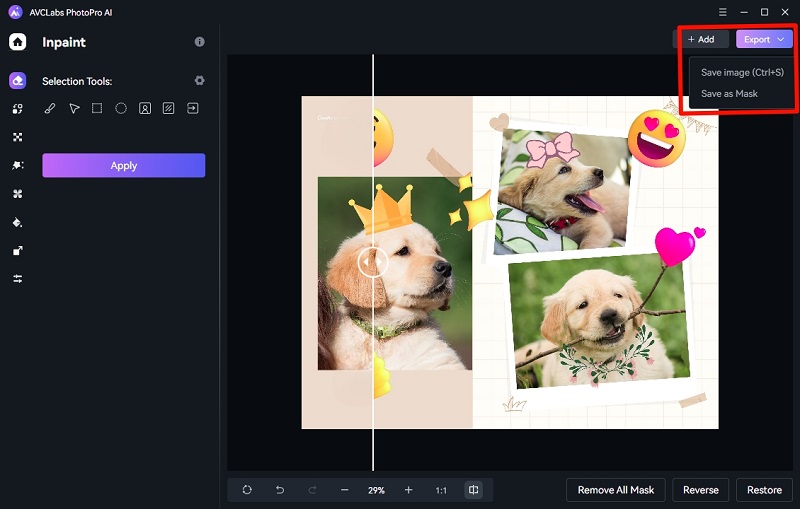Open the four-petal flower tool in sidebar

[x=17, y=194]
